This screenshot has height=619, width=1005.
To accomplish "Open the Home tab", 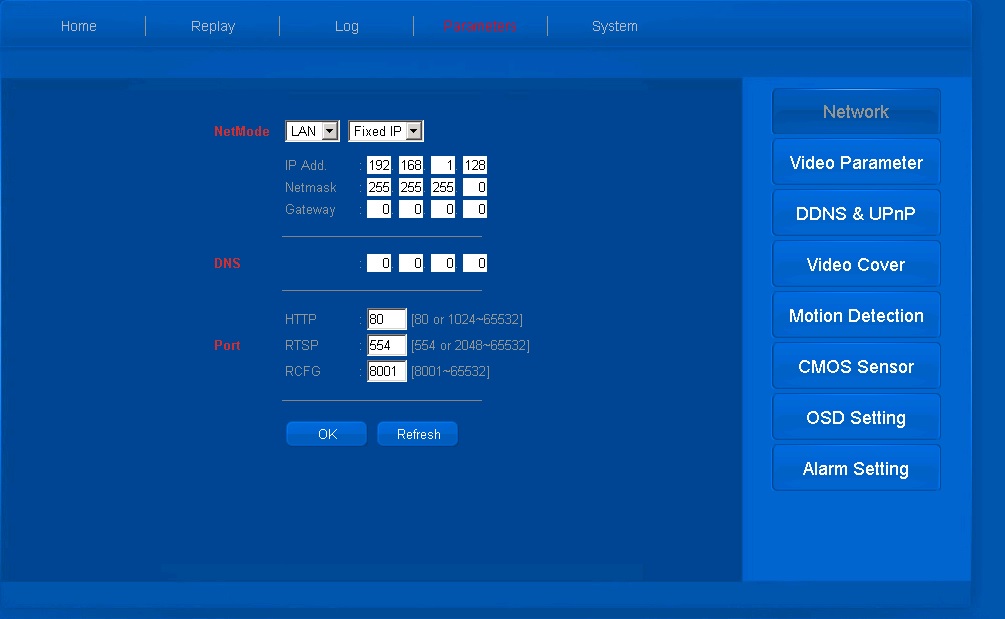I will [79, 26].
